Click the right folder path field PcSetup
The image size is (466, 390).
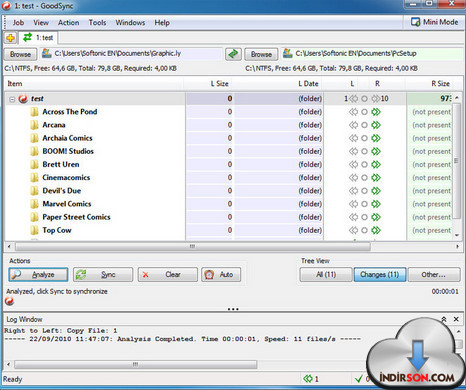point(372,53)
